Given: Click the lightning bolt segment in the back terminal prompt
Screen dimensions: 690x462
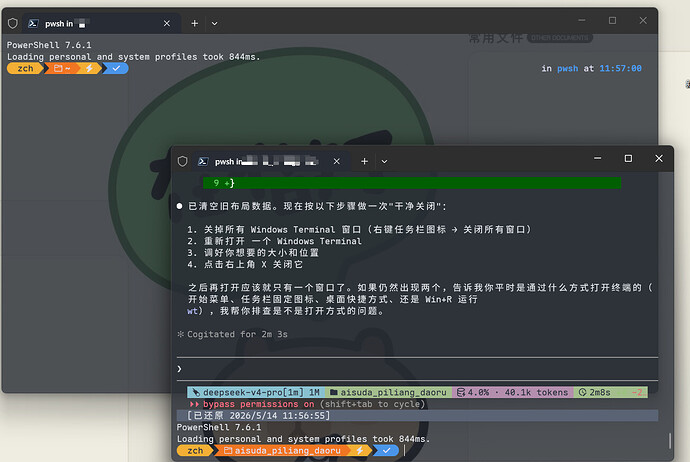Looking at the screenshot, I should tap(89, 69).
